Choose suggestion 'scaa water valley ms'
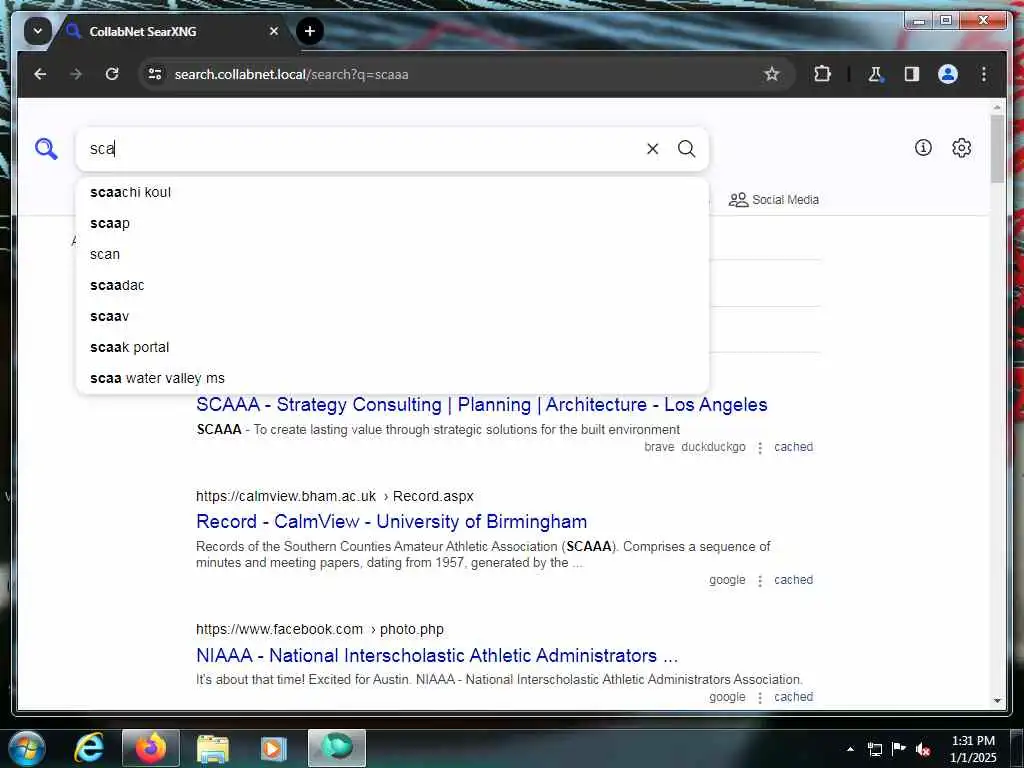 tap(392, 378)
